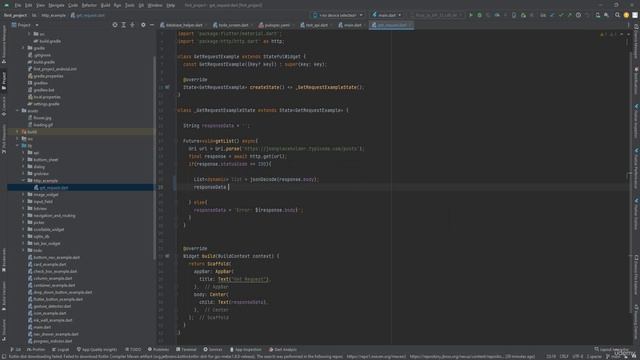Open card_example.dart in the project tree

tap(49, 264)
